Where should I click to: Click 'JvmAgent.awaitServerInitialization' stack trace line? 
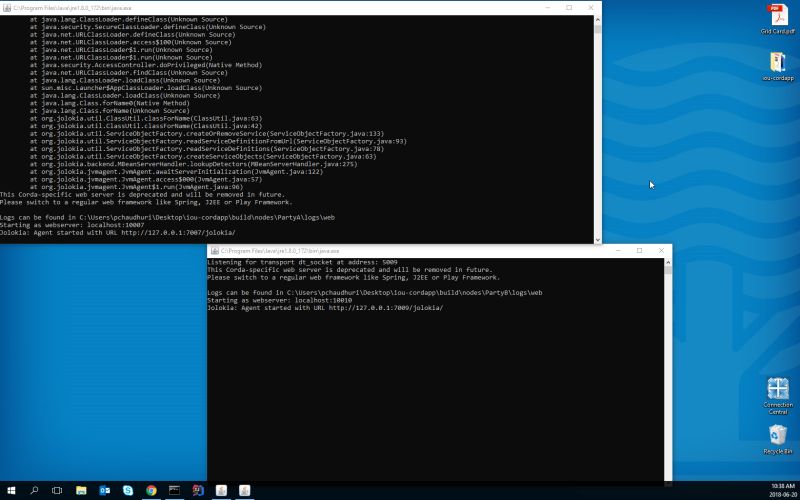coord(177,172)
